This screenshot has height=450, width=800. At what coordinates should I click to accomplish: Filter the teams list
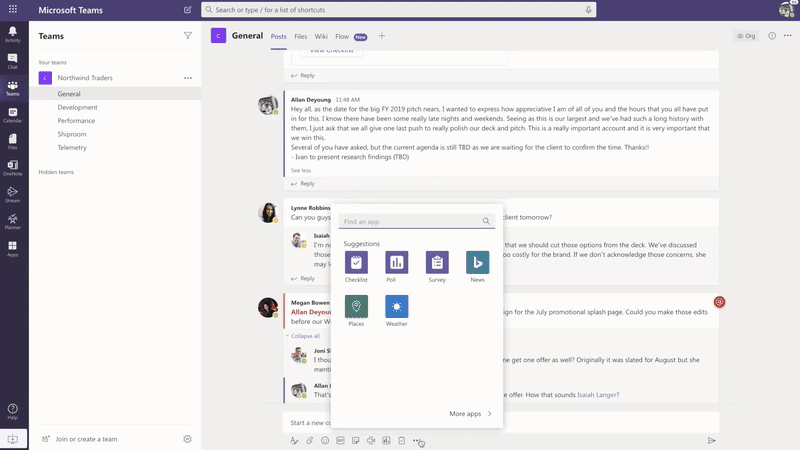tap(188, 36)
